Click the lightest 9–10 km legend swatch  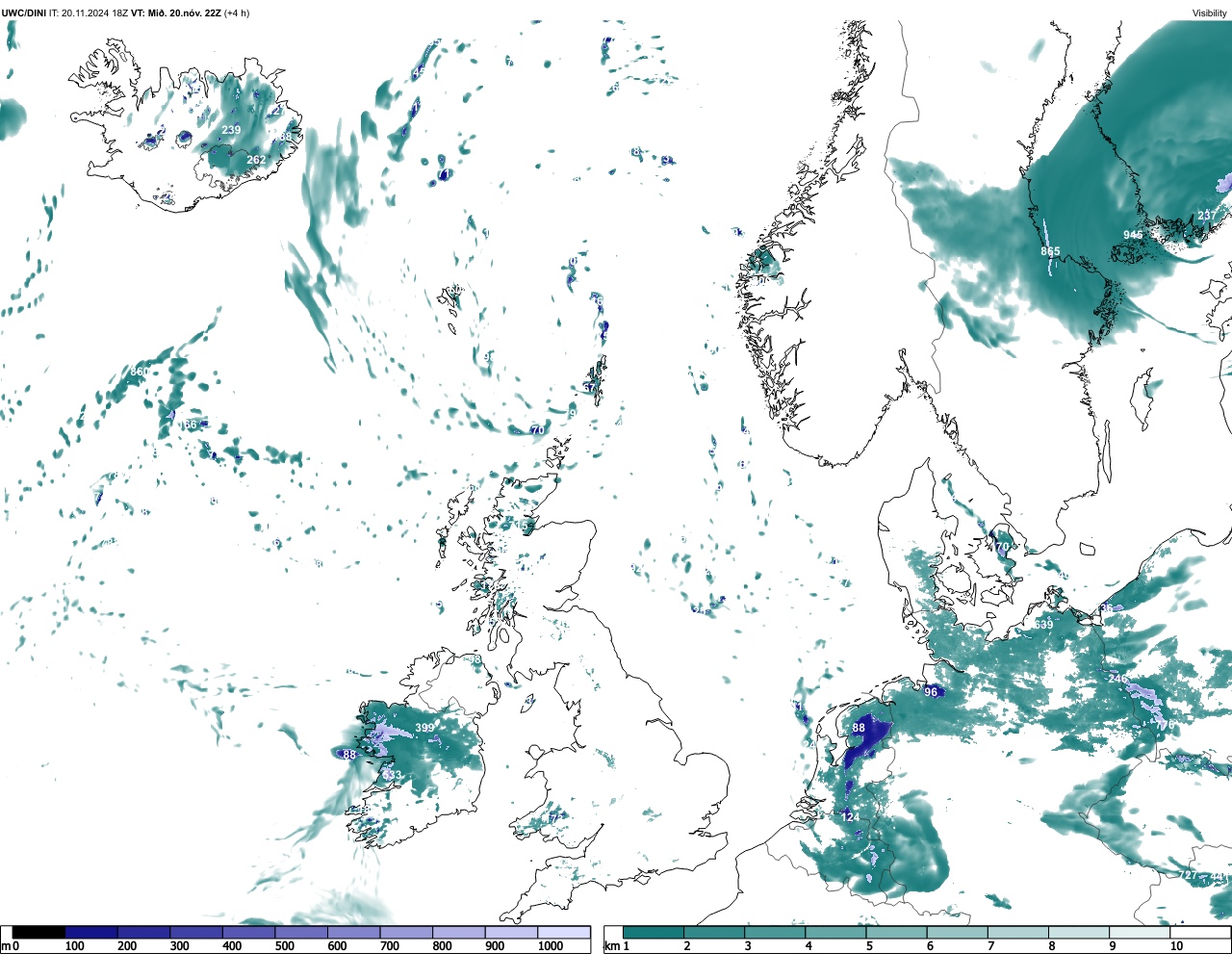tap(1141, 933)
